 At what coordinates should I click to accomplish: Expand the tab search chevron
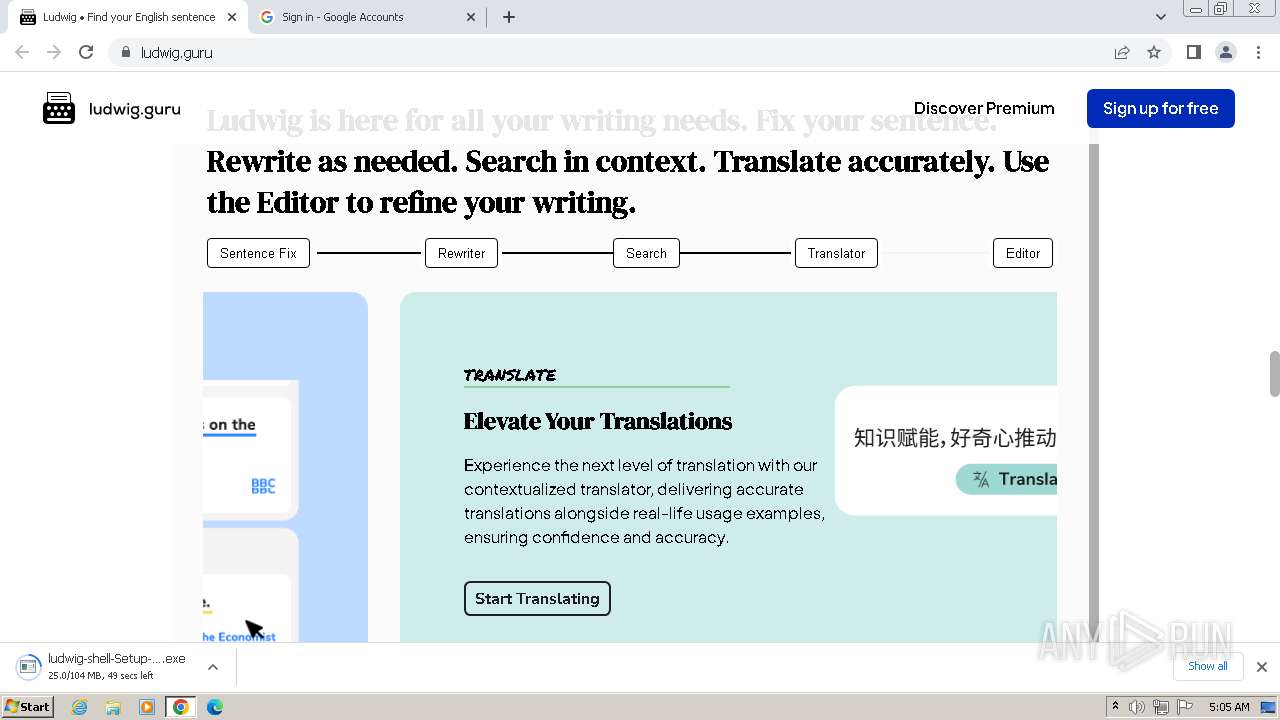click(x=1160, y=17)
